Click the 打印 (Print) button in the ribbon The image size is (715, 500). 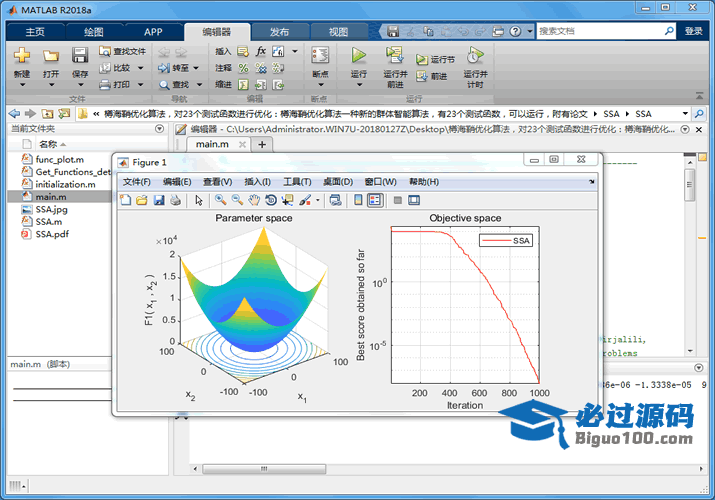click(x=116, y=84)
